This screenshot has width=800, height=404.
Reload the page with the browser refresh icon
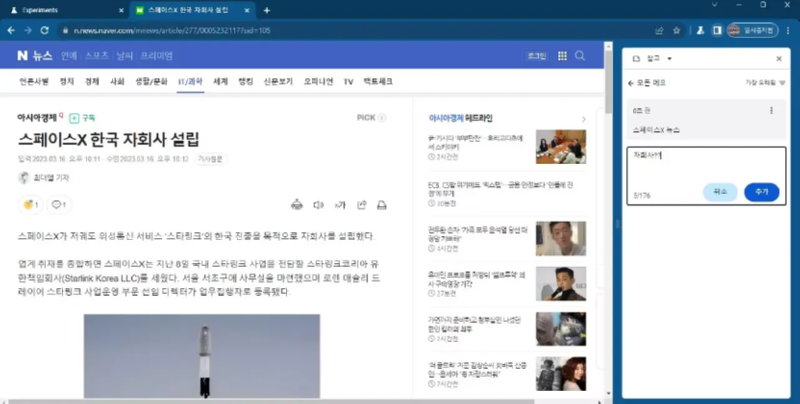pyautogui.click(x=44, y=30)
